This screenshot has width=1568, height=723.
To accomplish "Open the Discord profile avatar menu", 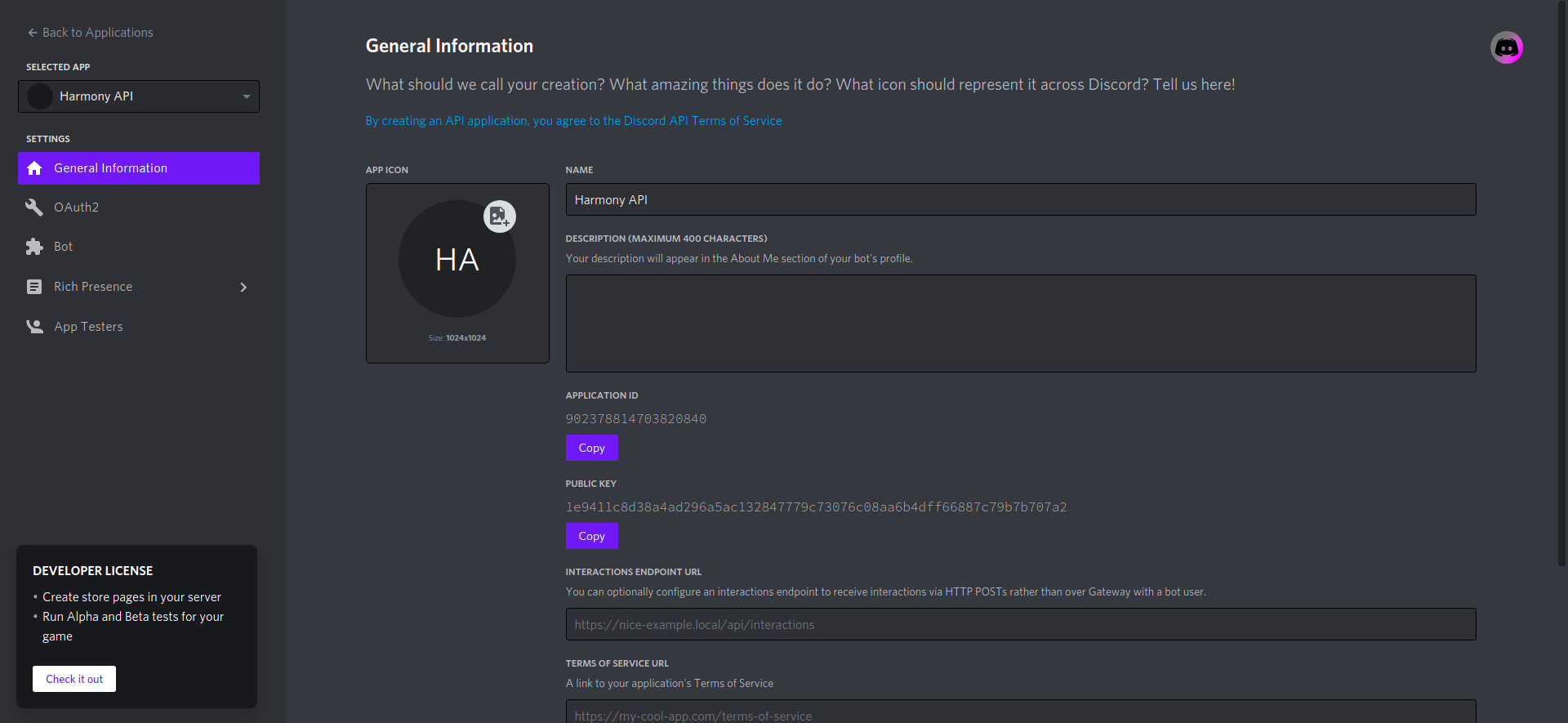I will [1506, 47].
